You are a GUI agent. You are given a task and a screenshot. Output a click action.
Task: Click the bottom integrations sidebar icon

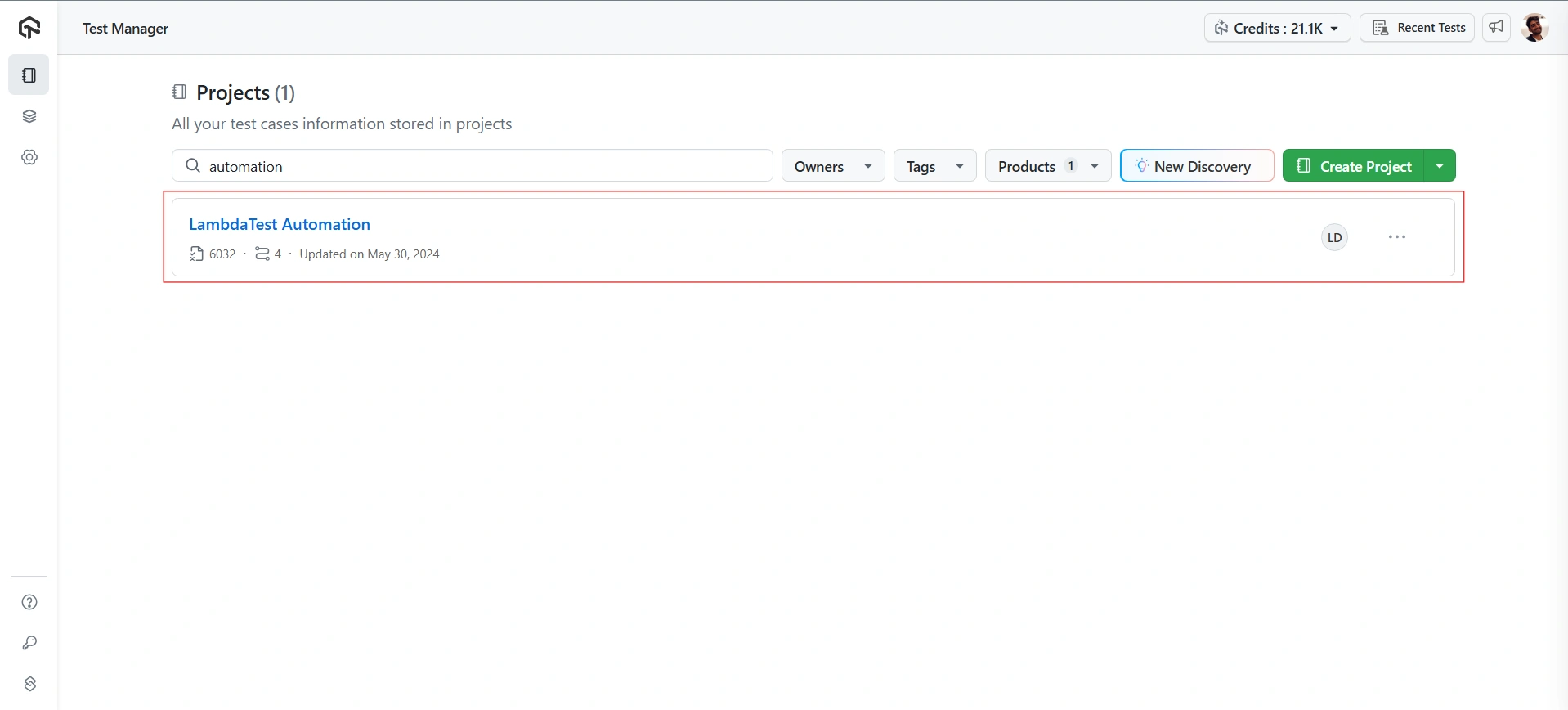tap(29, 684)
